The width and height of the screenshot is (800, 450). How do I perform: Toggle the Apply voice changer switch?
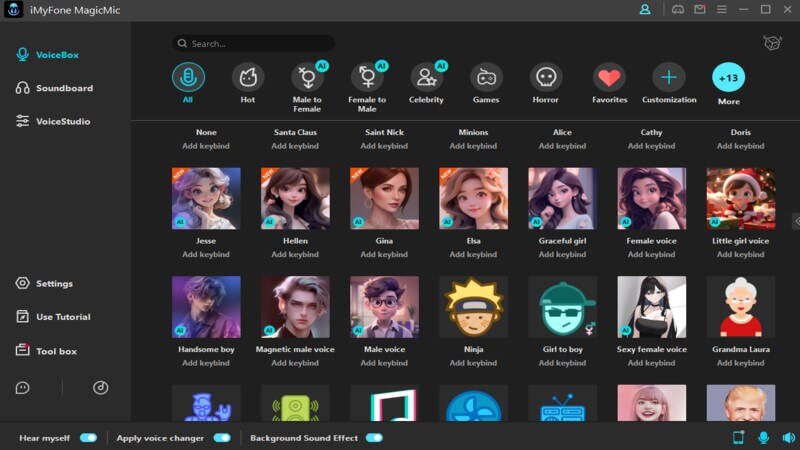(x=222, y=438)
